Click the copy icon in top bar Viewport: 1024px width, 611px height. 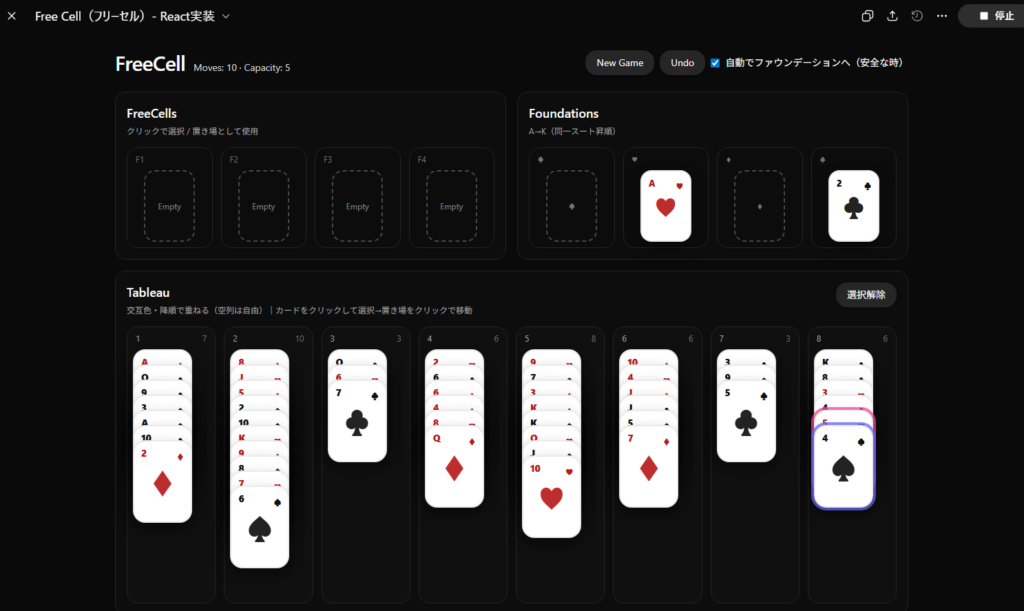tap(867, 16)
